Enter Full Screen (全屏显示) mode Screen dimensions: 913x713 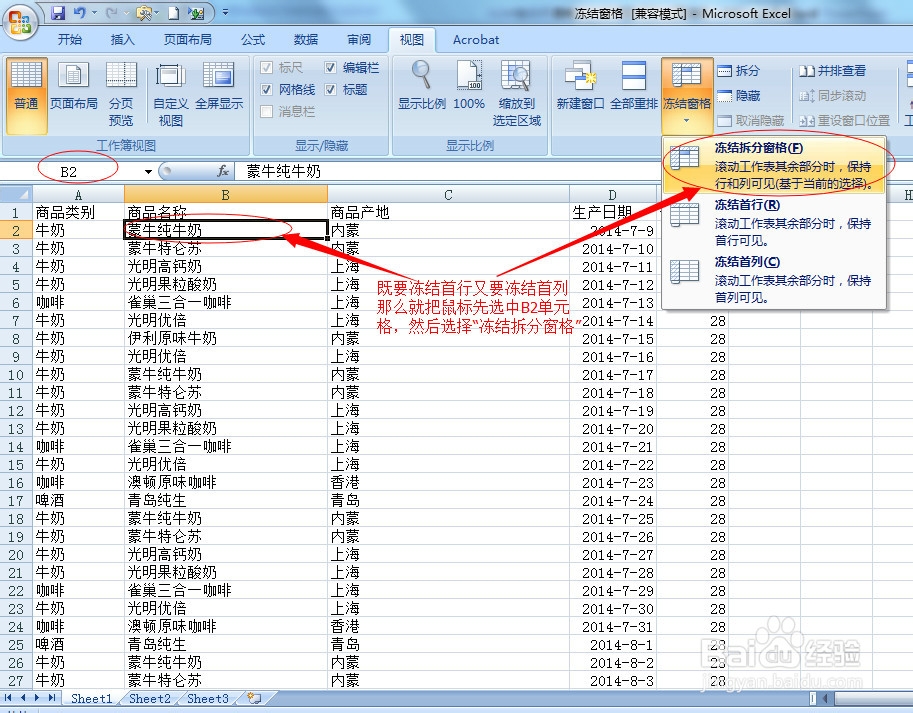(219, 87)
